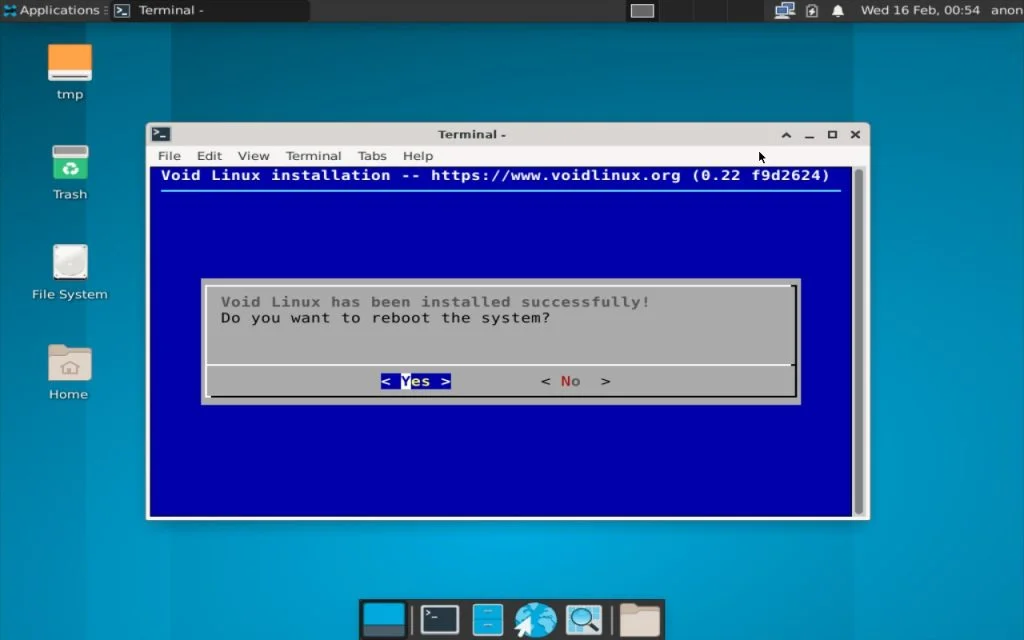This screenshot has width=1024, height=640.
Task: Open the web browser from the dock
Action: [535, 619]
